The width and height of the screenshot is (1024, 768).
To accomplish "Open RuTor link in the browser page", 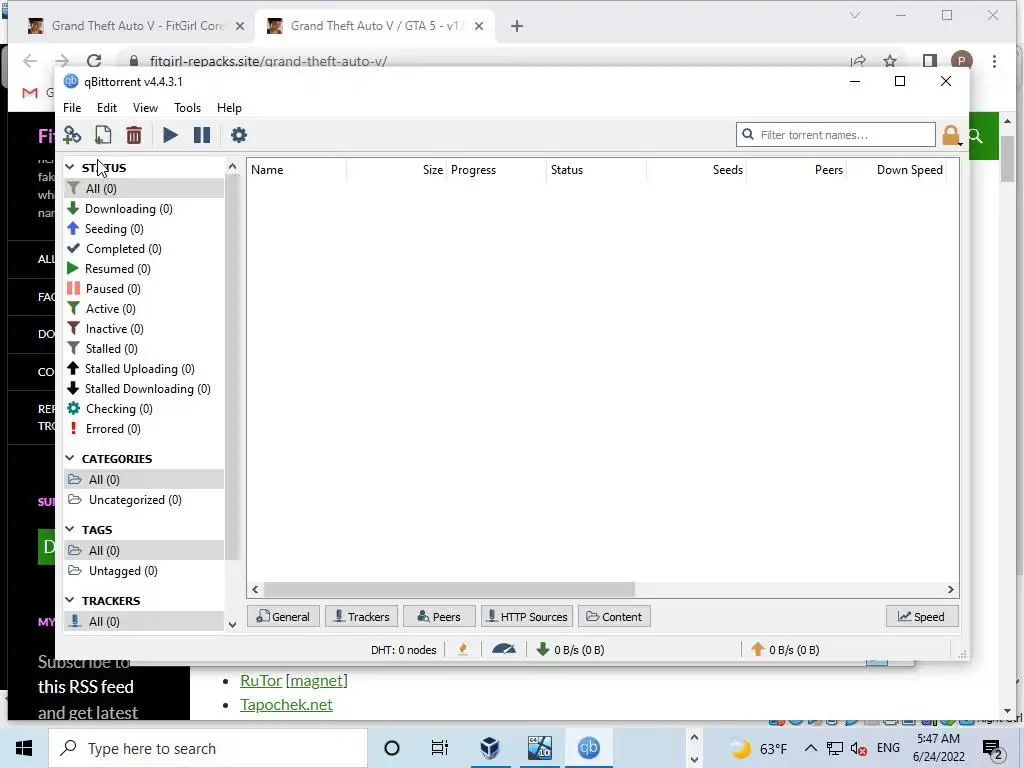I will pyautogui.click(x=261, y=680).
